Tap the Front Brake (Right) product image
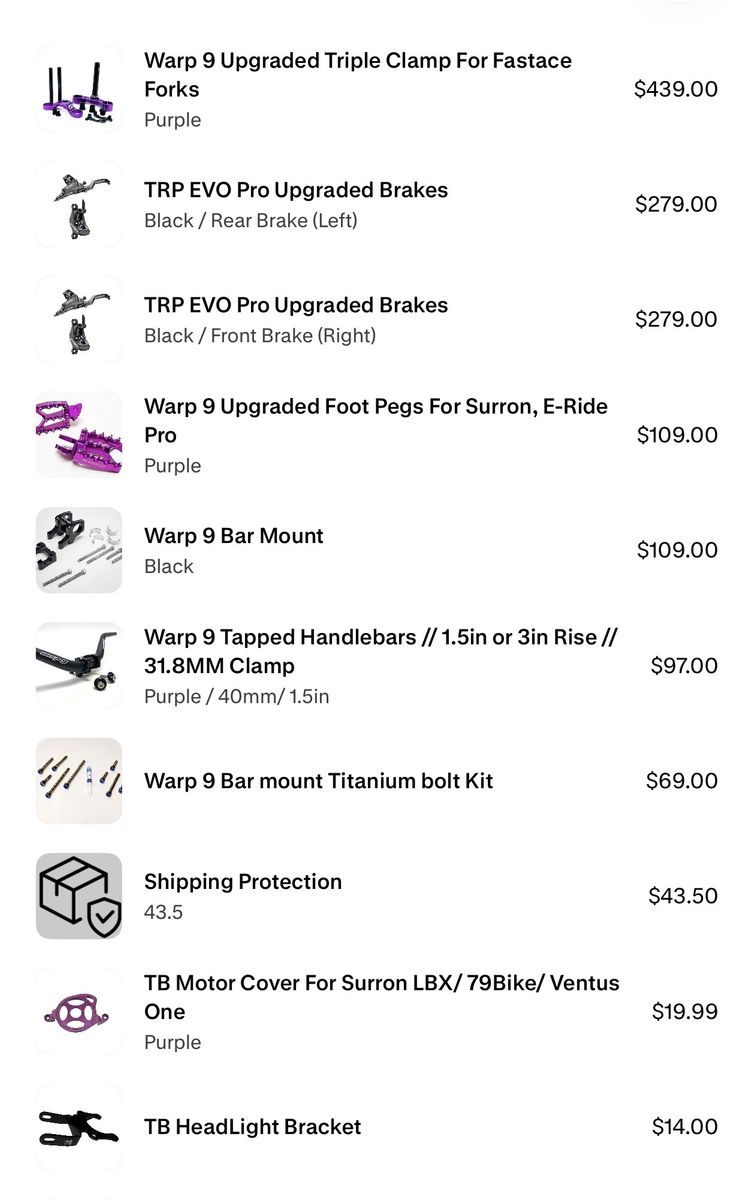The image size is (755, 1200). [79, 319]
